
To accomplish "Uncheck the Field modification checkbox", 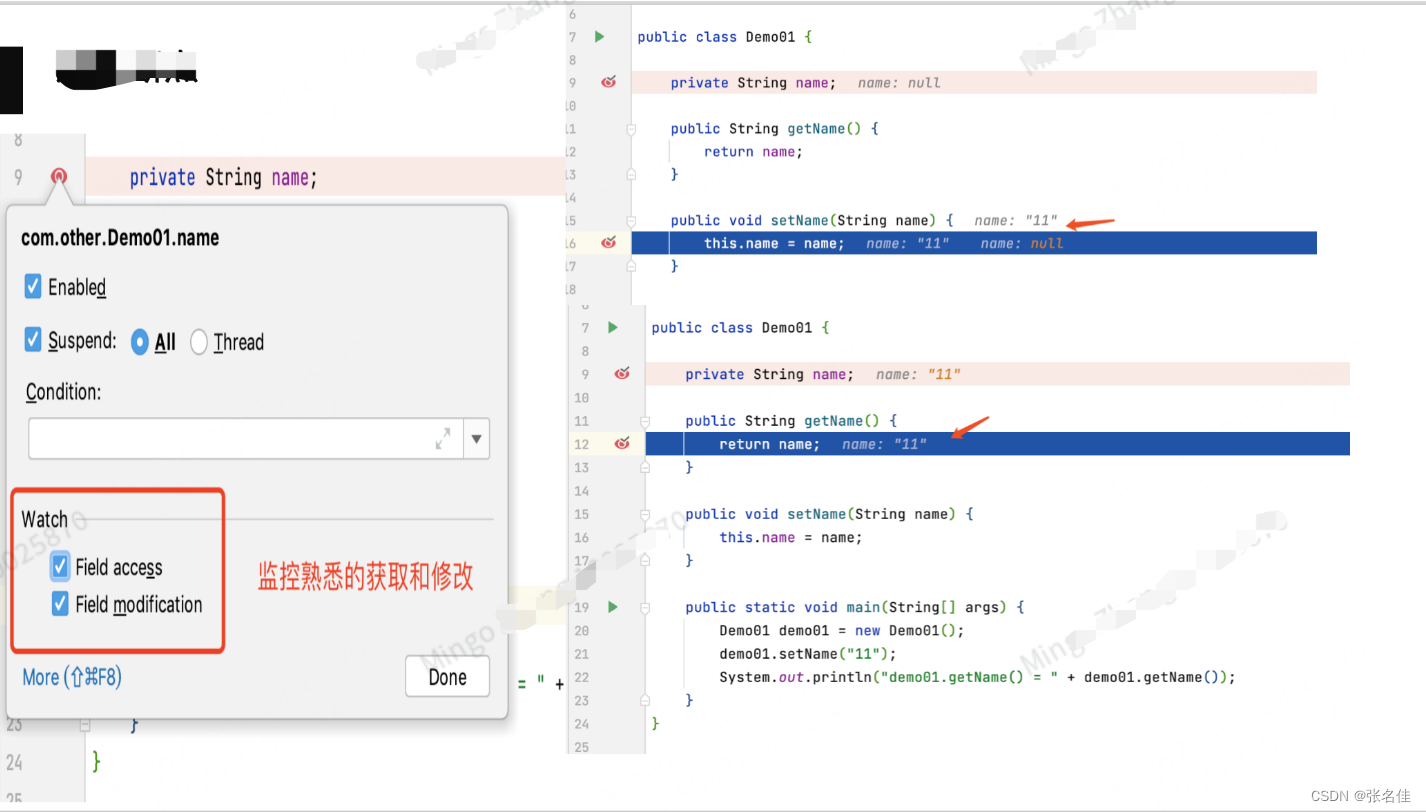I will pos(60,604).
